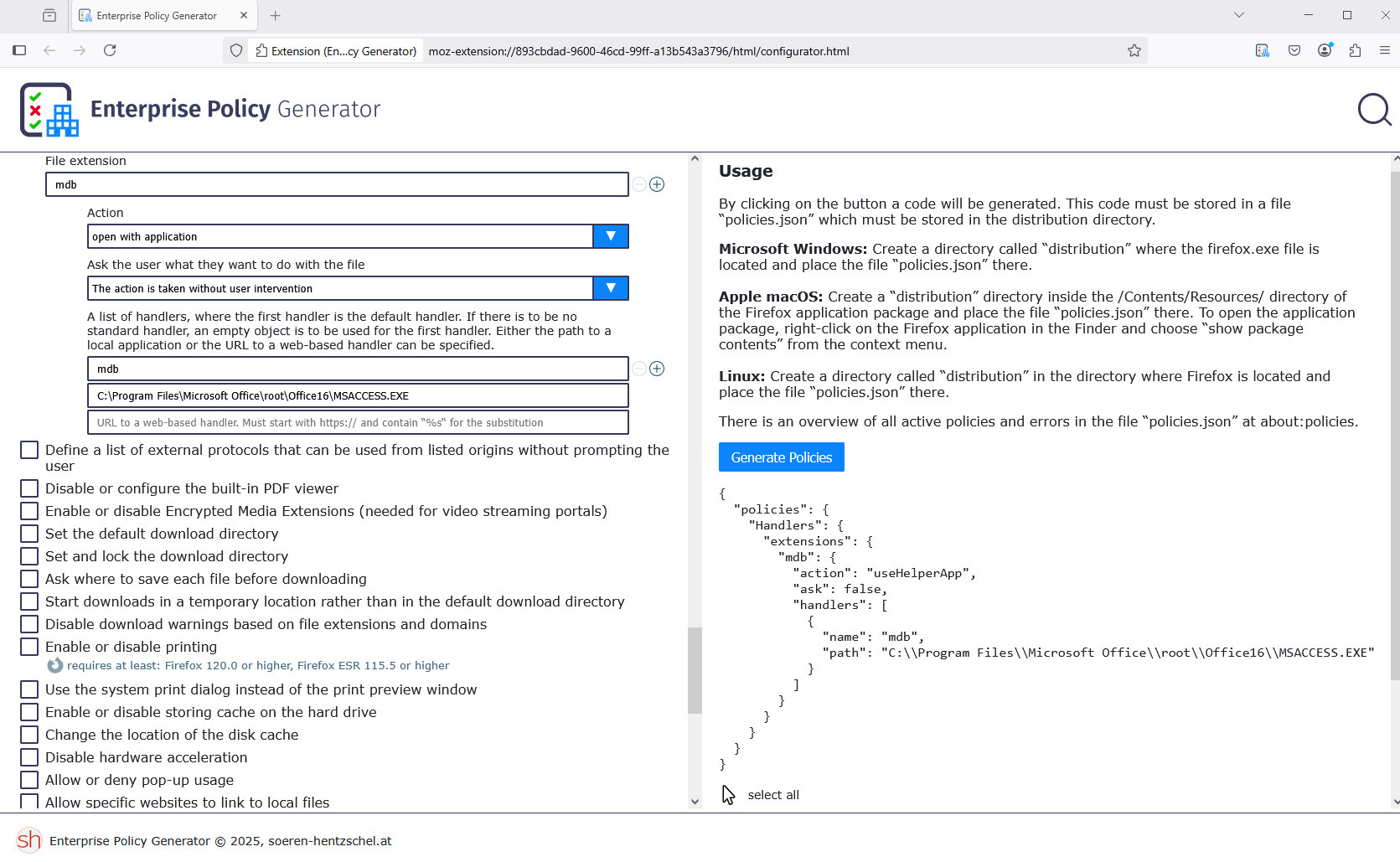
Task: Check Disable or configure built-in PDF viewer
Action: 29,488
